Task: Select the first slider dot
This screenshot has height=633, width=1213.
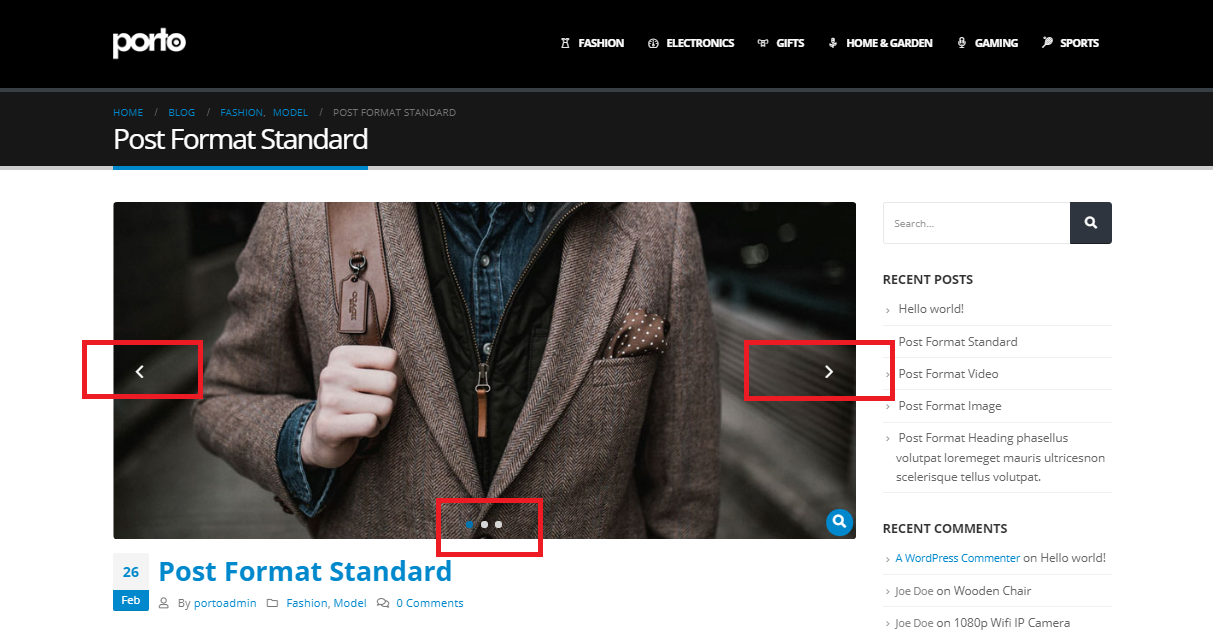Action: pyautogui.click(x=470, y=524)
